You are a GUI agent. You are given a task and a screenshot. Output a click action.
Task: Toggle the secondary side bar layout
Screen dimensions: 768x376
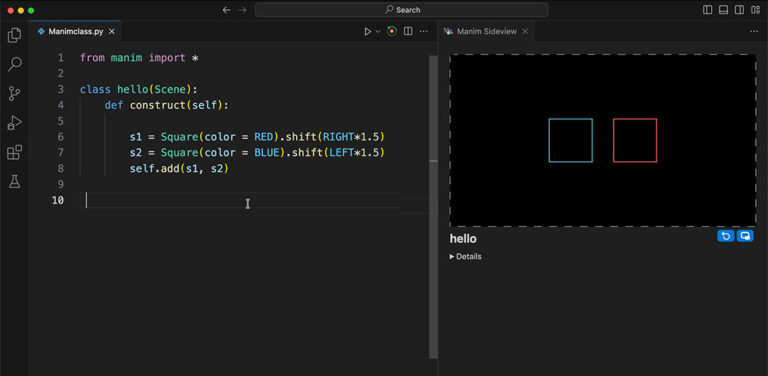740,10
